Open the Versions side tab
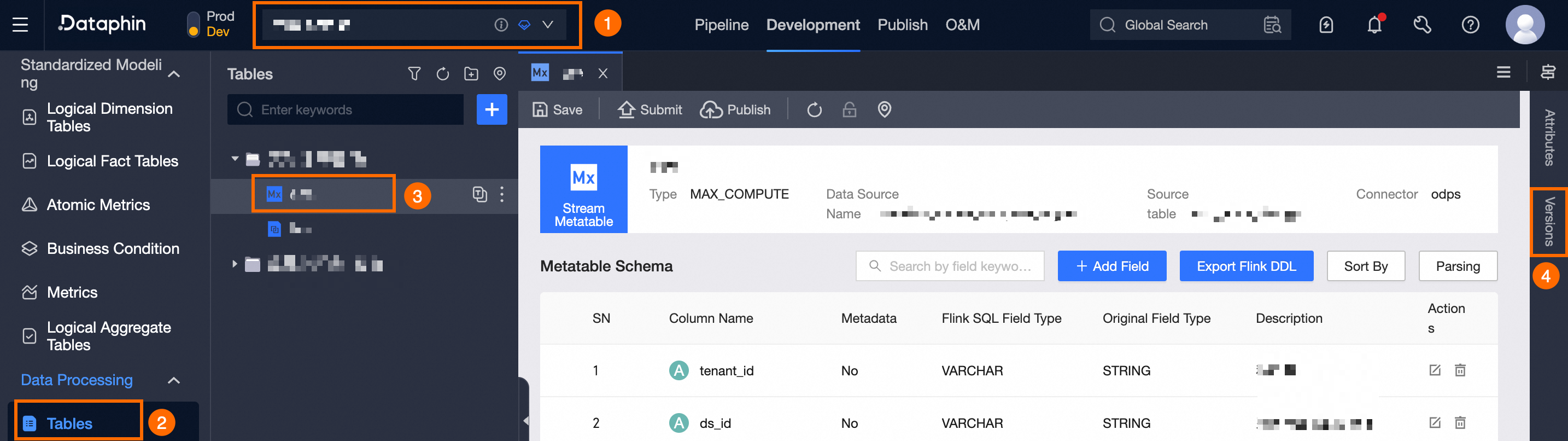 pos(1548,222)
